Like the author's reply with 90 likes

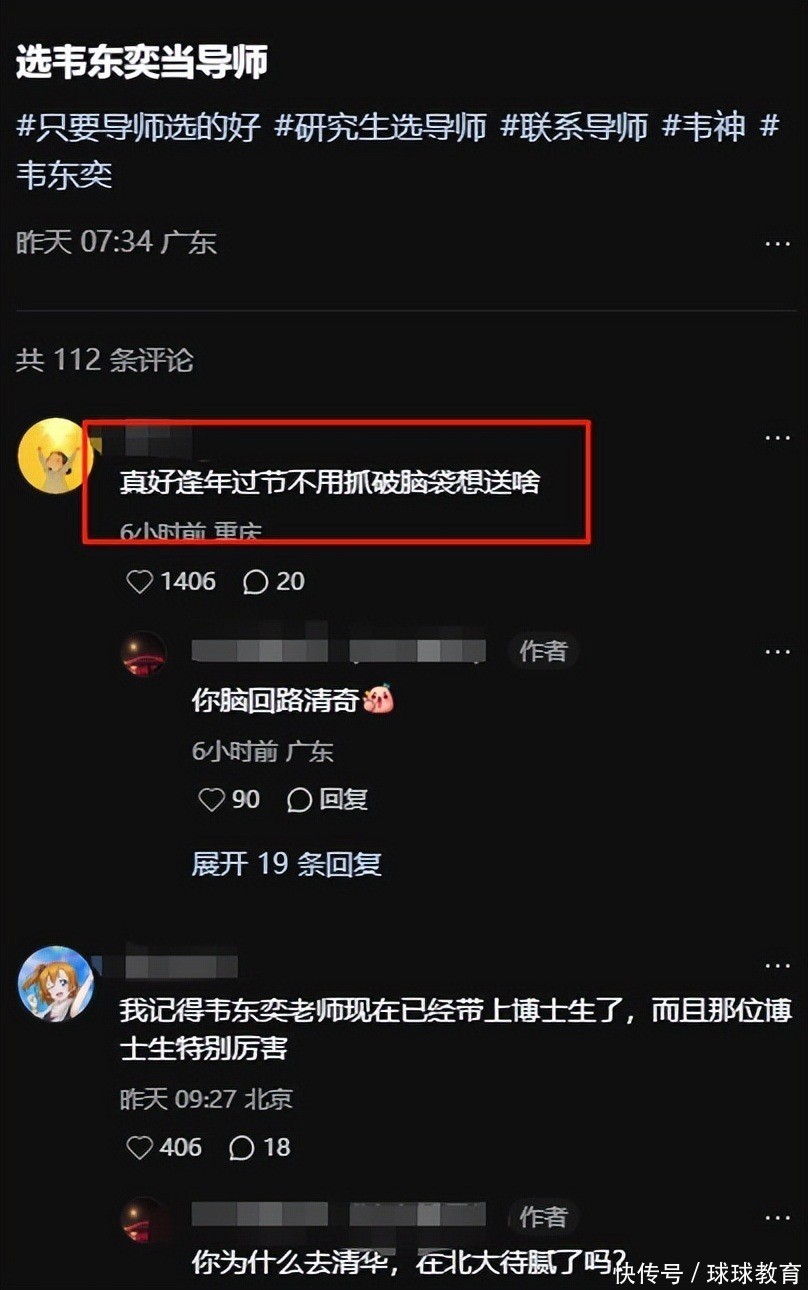[211, 800]
